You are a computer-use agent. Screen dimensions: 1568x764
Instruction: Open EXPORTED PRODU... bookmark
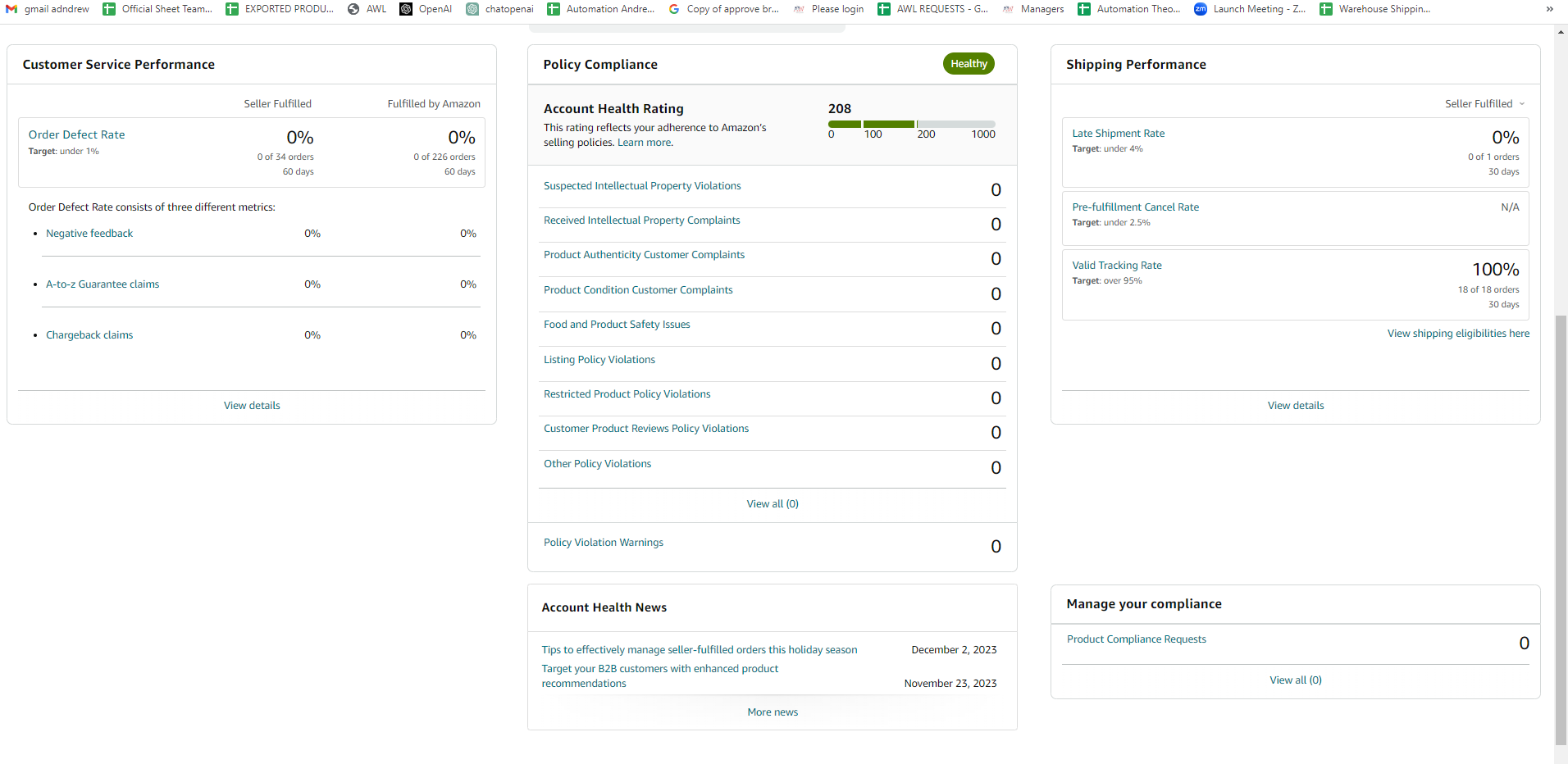(280, 9)
